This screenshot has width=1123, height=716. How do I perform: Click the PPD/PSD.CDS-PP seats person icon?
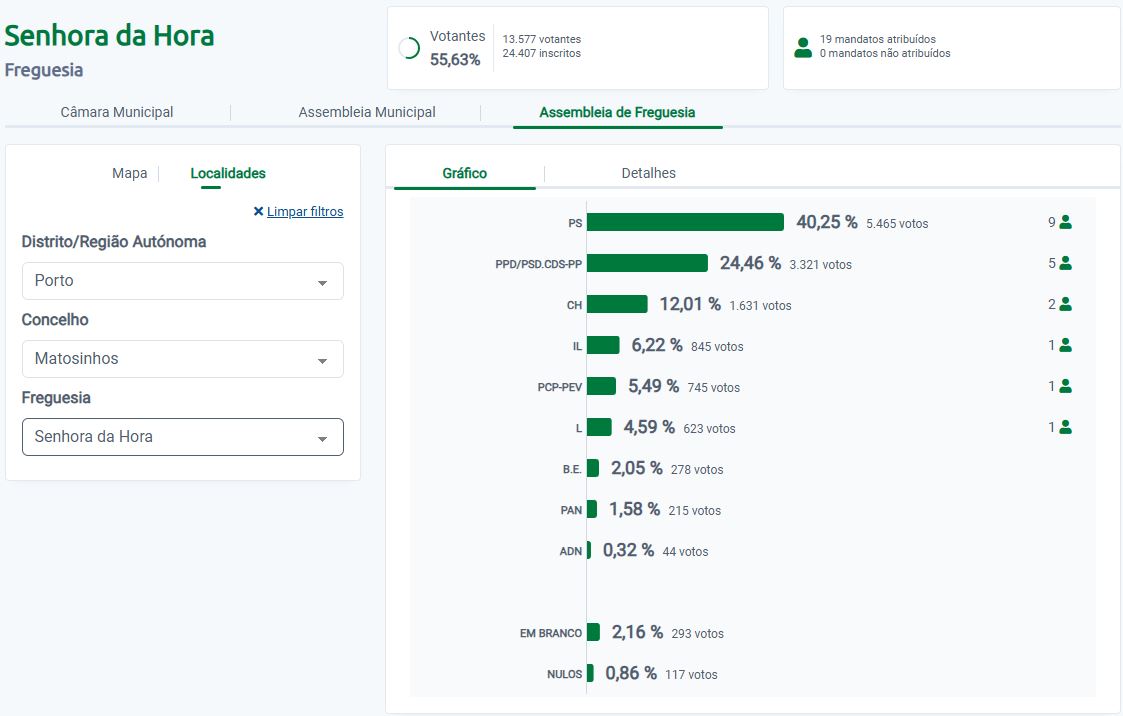tap(1065, 263)
